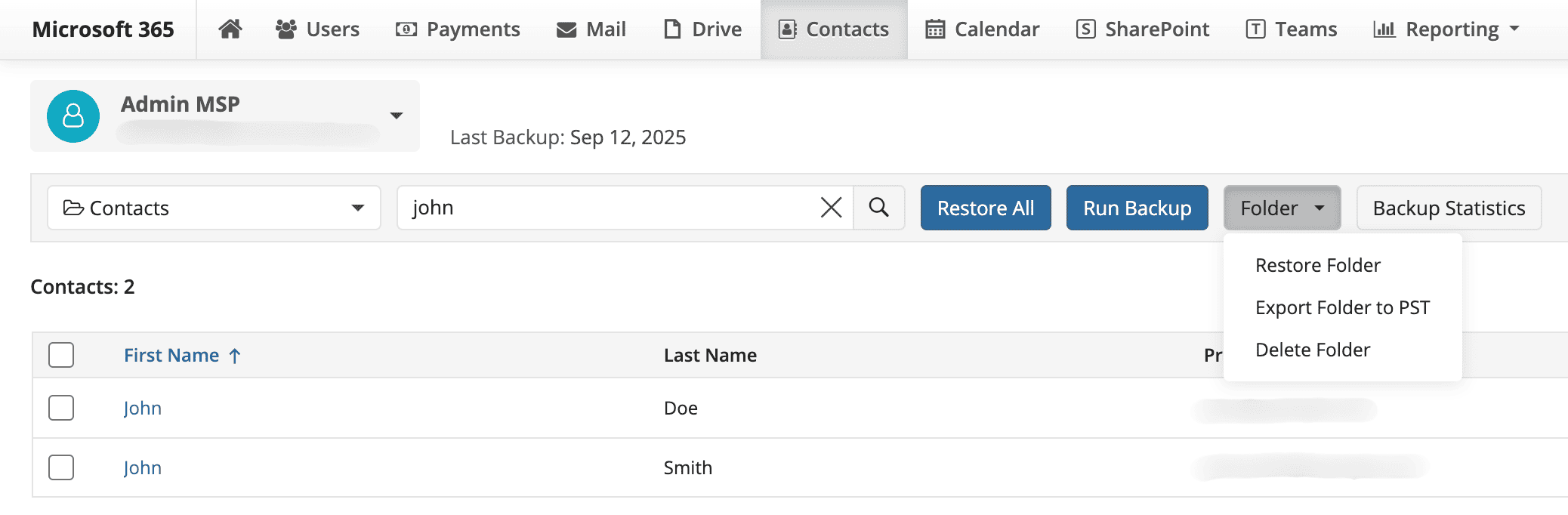
Task: Click the Admin MSP avatar icon
Action: pos(73,116)
